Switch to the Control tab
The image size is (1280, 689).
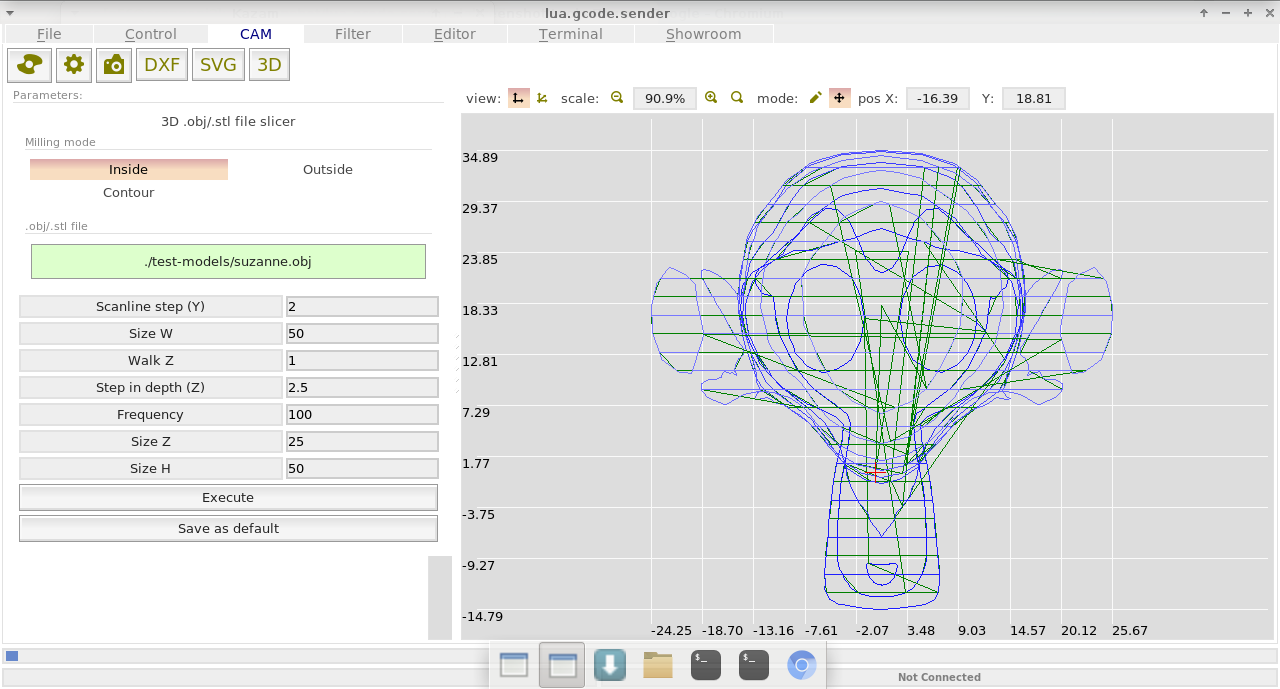click(151, 34)
